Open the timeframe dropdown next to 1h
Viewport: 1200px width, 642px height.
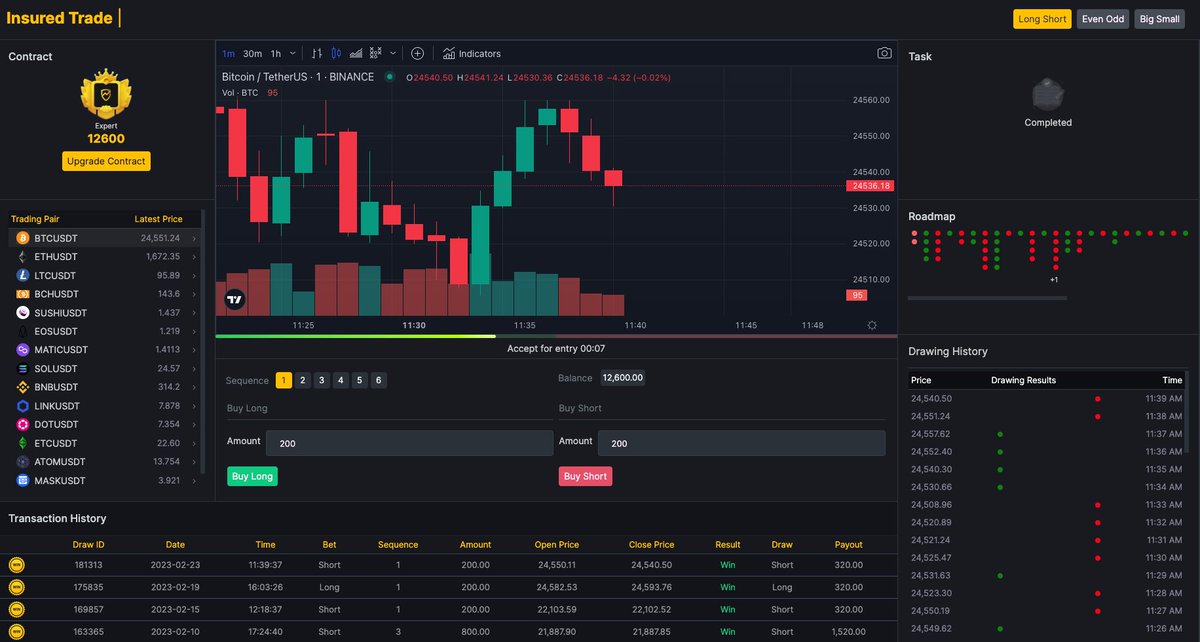291,53
